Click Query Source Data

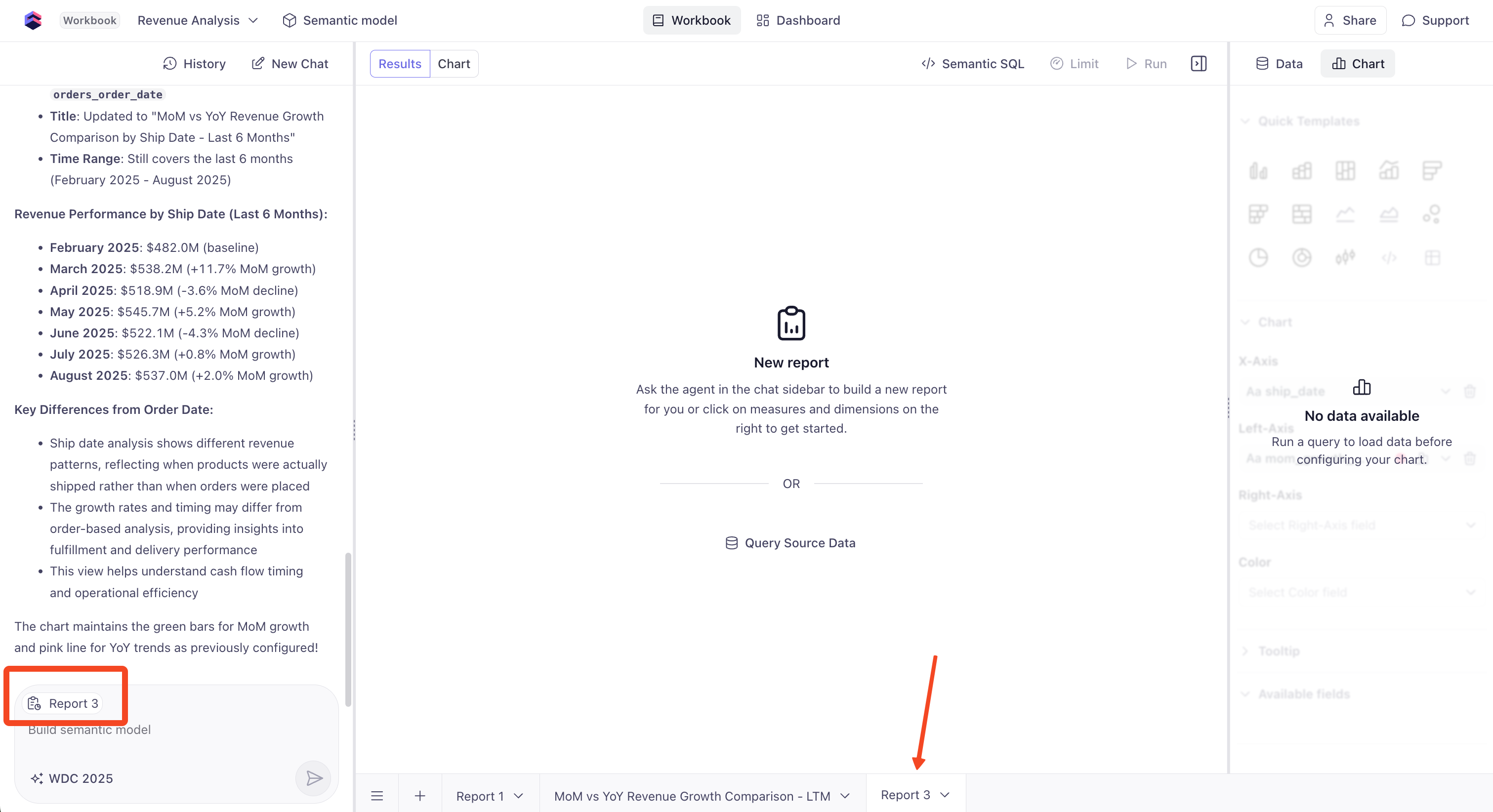[790, 543]
